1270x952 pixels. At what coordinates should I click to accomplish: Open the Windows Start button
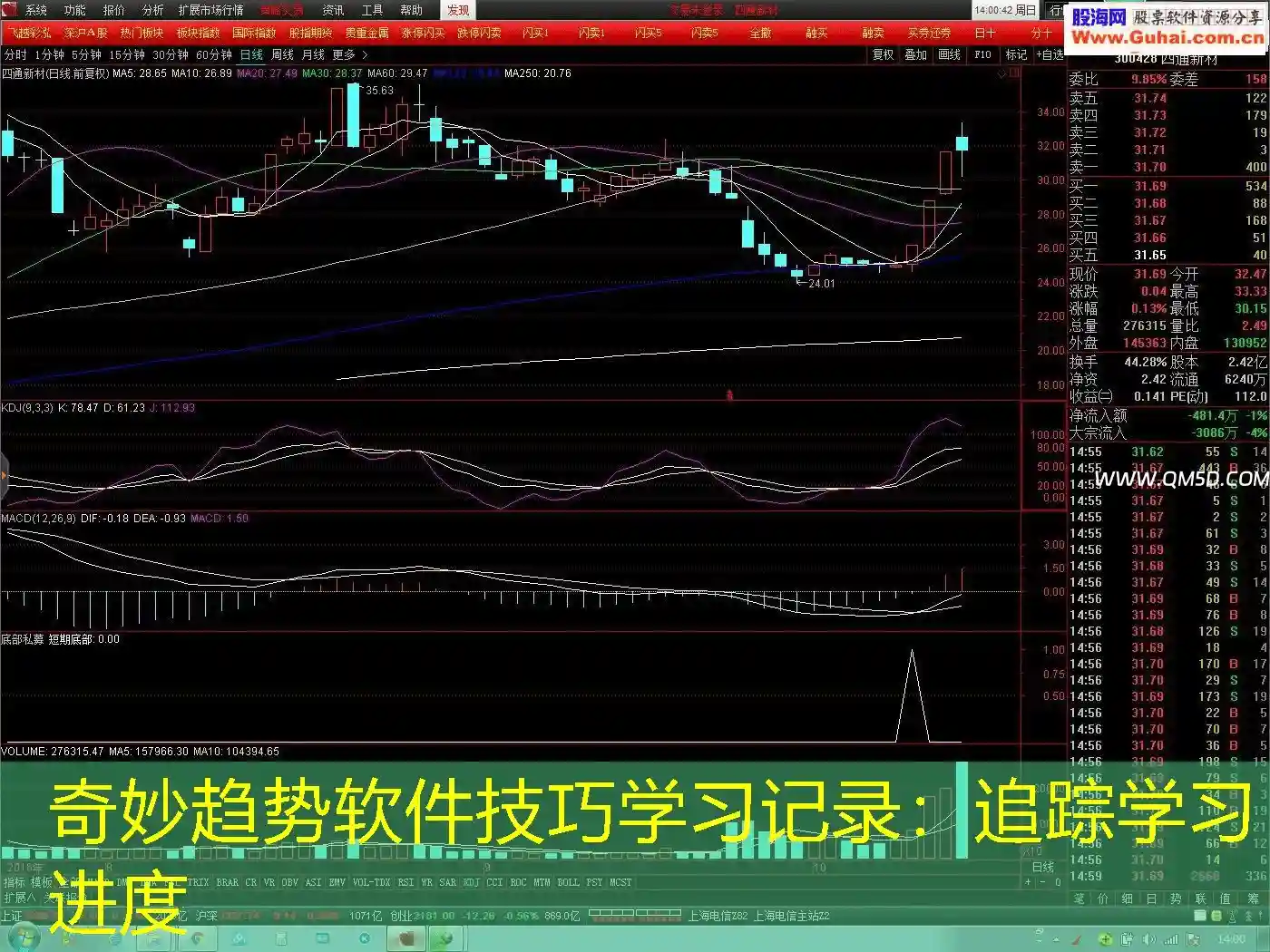coord(25,938)
